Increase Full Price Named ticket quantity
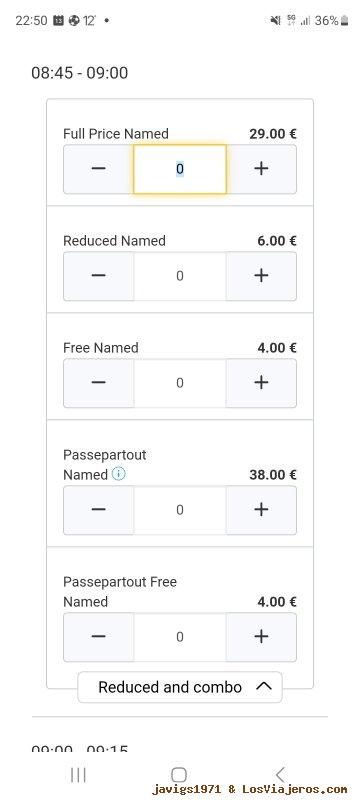360x800 pixels. point(261,169)
